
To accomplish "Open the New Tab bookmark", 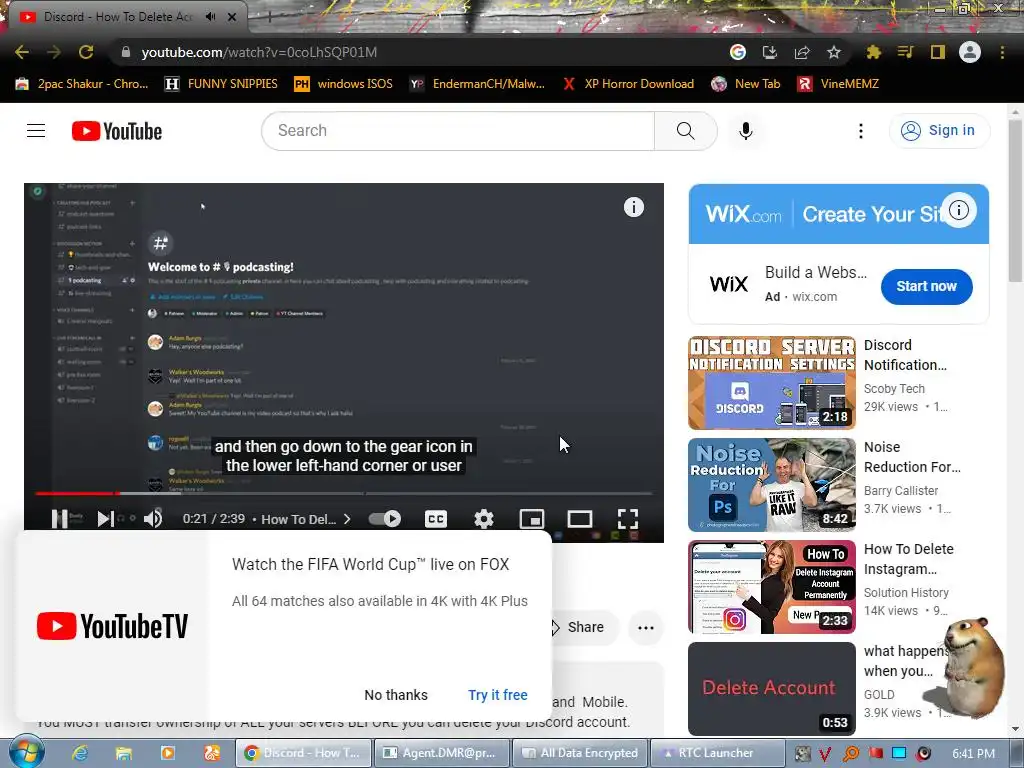I will (746, 84).
